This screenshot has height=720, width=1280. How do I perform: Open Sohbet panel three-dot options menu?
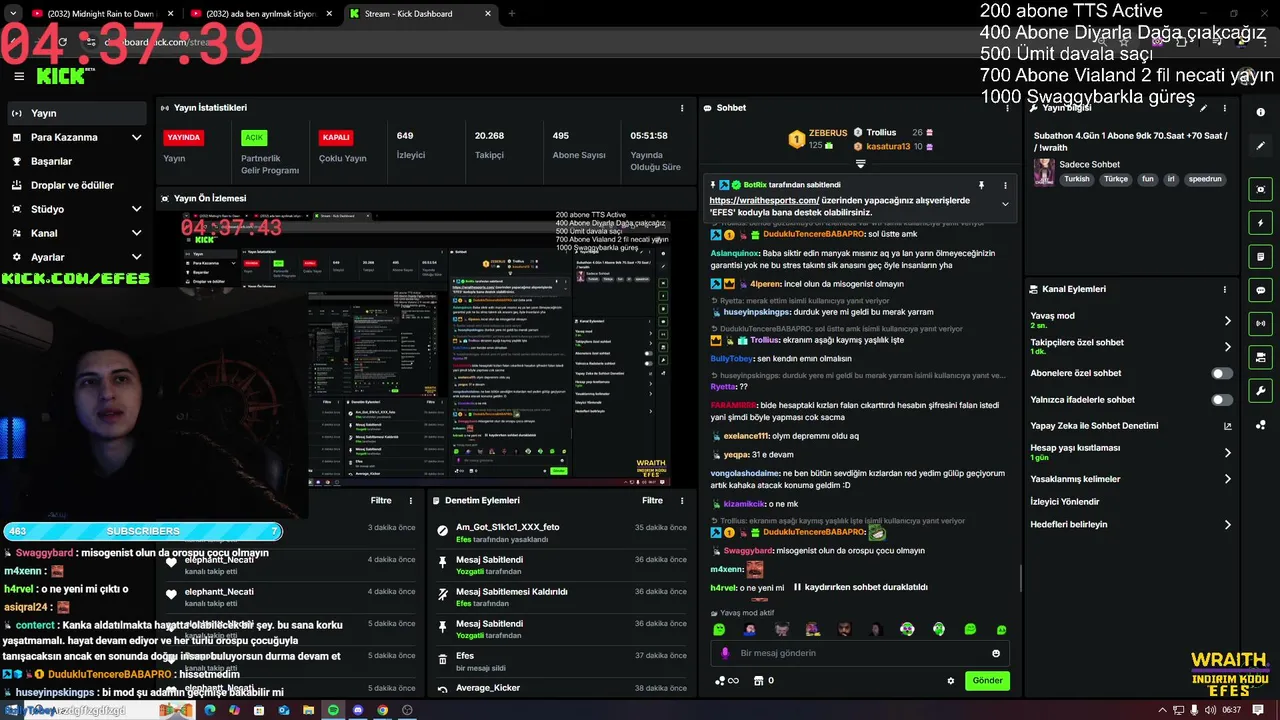click(1006, 108)
